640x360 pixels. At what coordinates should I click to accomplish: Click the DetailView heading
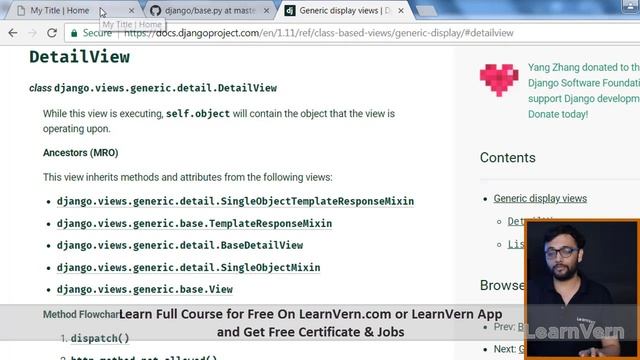pyautogui.click(x=80, y=57)
